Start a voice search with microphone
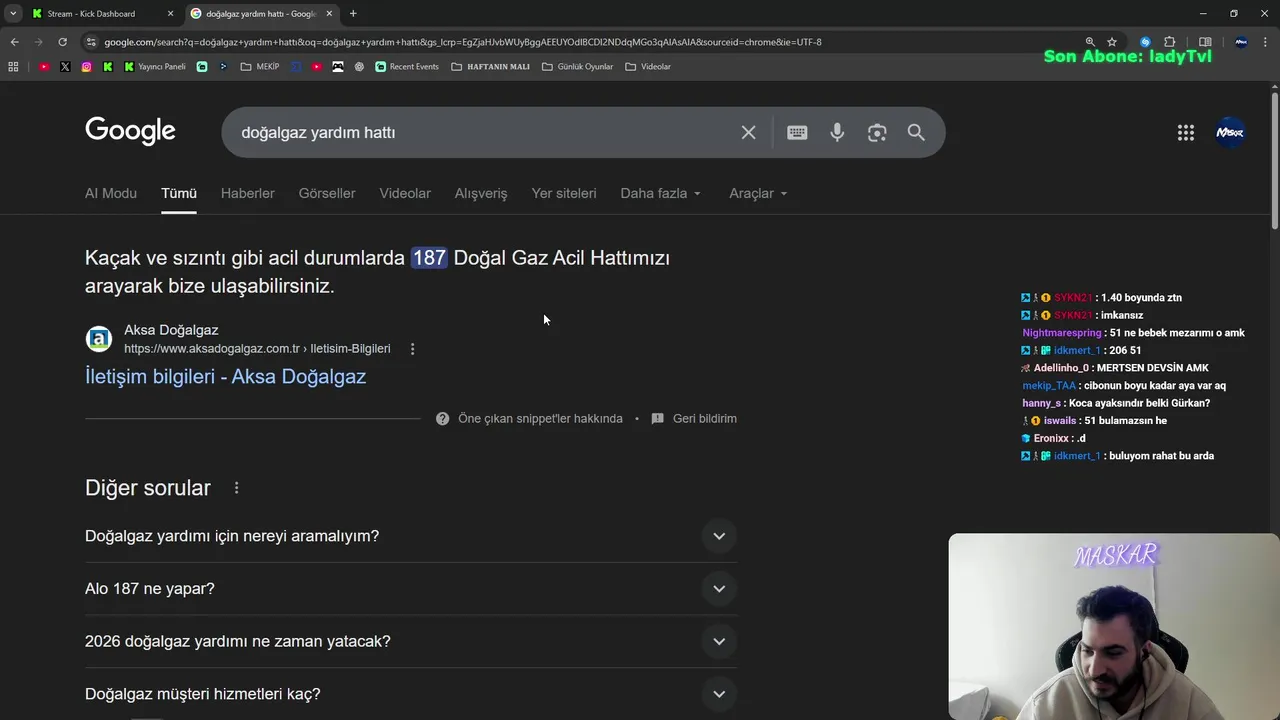 click(x=837, y=132)
